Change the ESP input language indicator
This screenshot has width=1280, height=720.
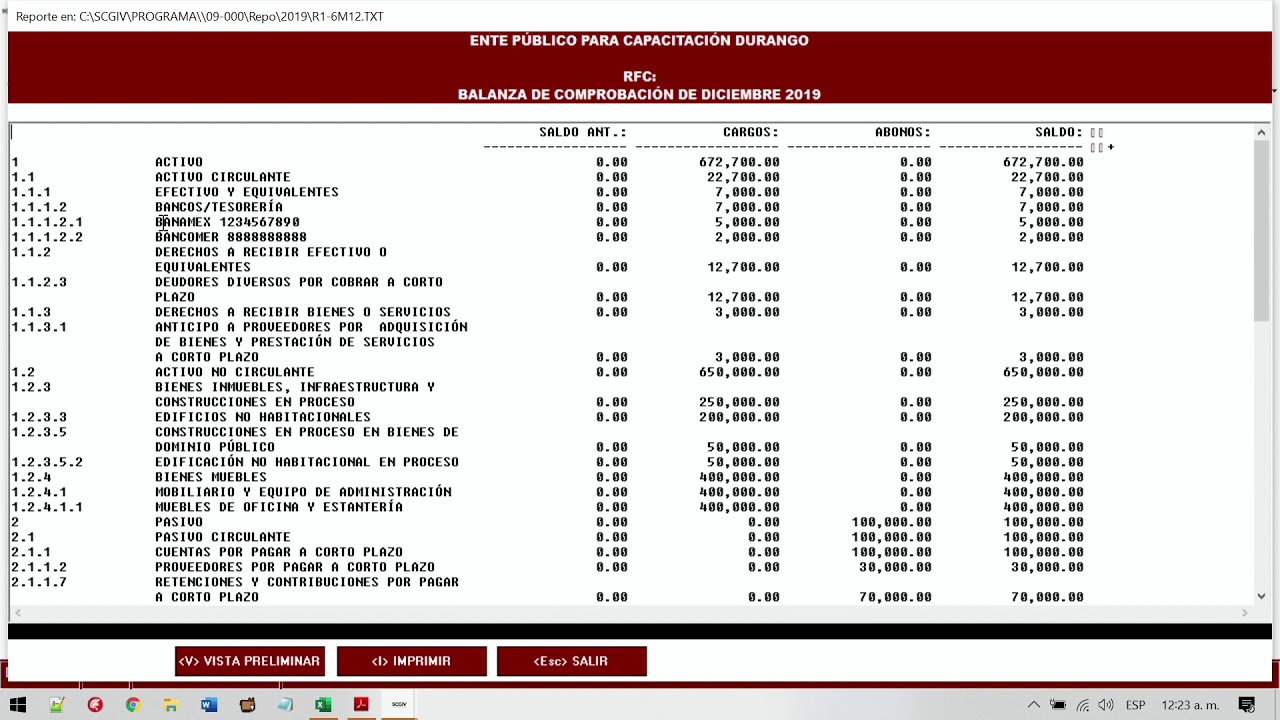[1135, 705]
